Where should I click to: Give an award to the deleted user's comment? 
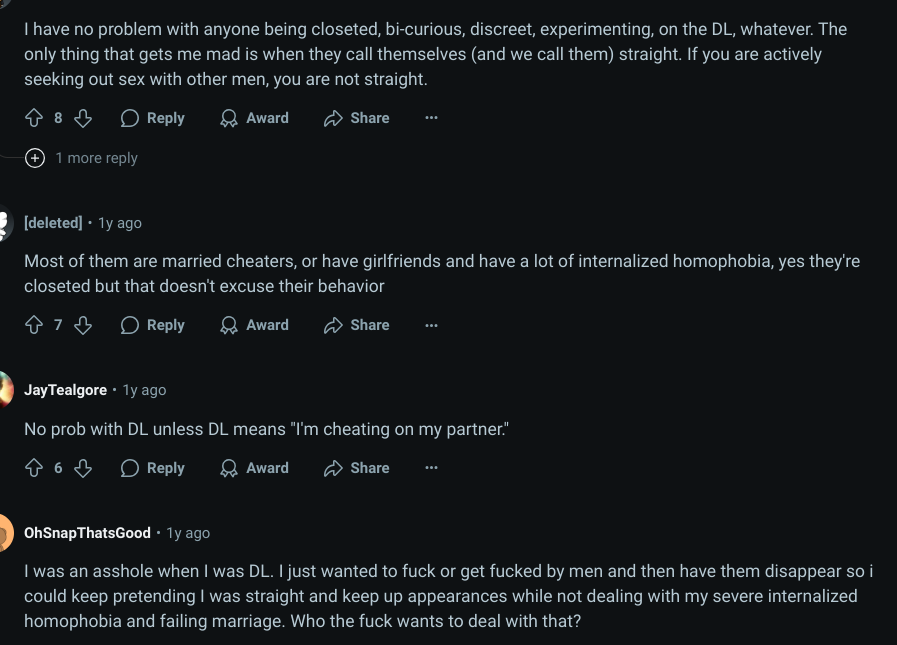pos(255,325)
